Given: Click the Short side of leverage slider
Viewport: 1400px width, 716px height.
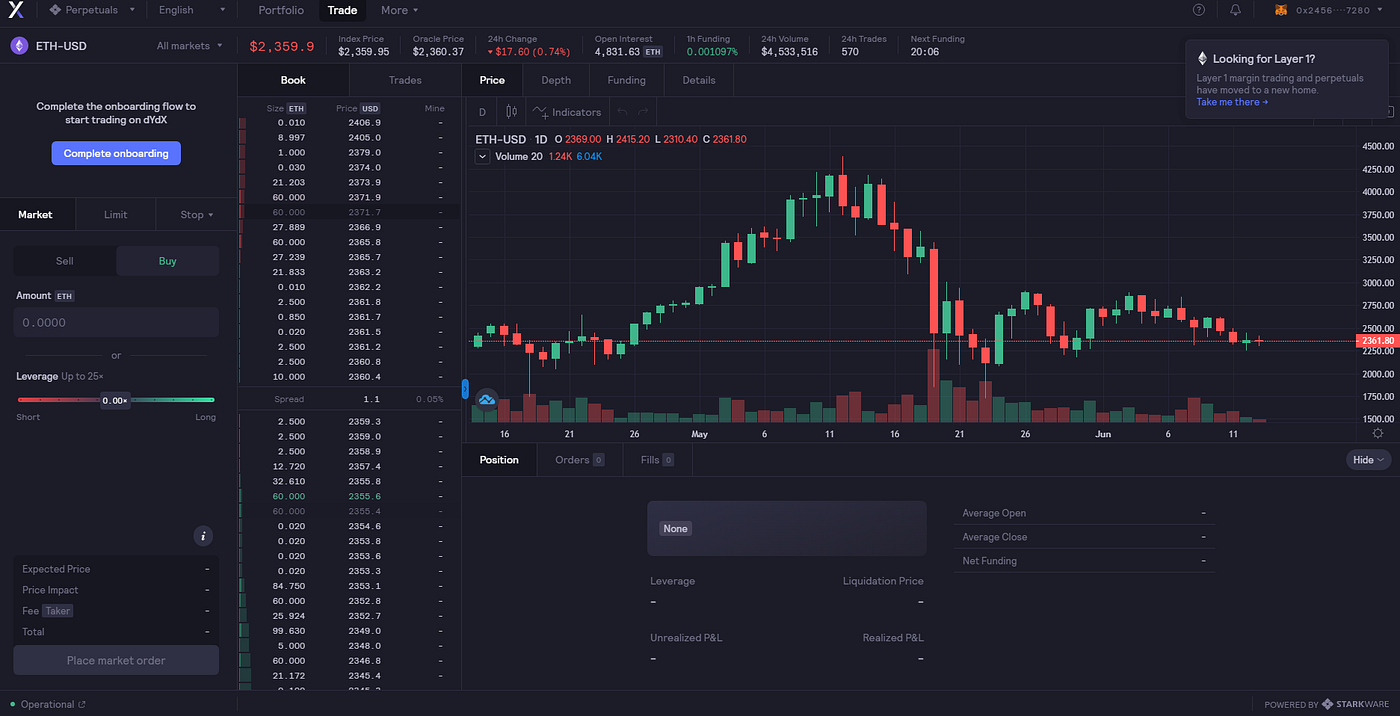Looking at the screenshot, I should (28, 417).
